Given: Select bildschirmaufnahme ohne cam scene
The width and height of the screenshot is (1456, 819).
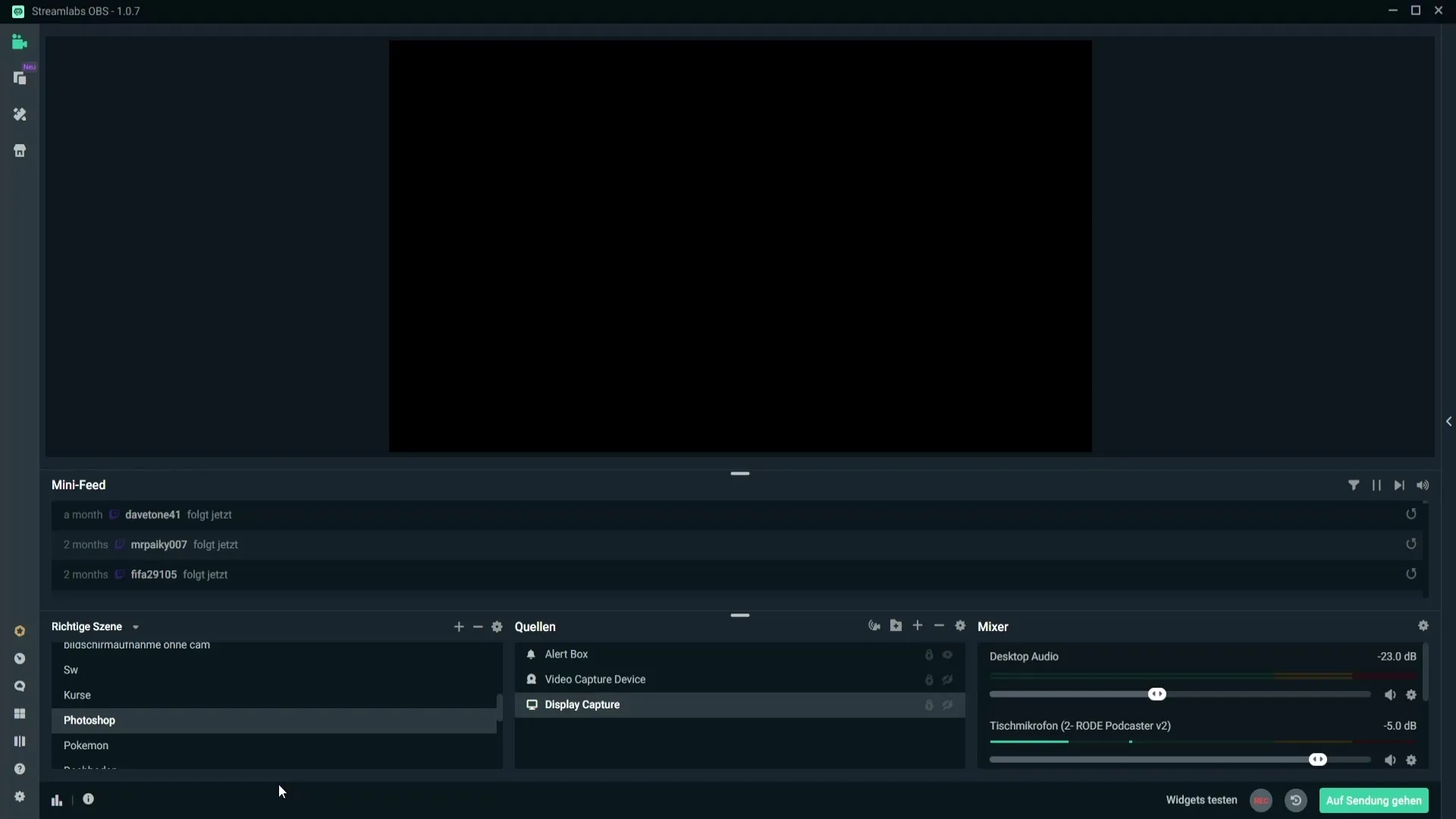Looking at the screenshot, I should click(274, 647).
